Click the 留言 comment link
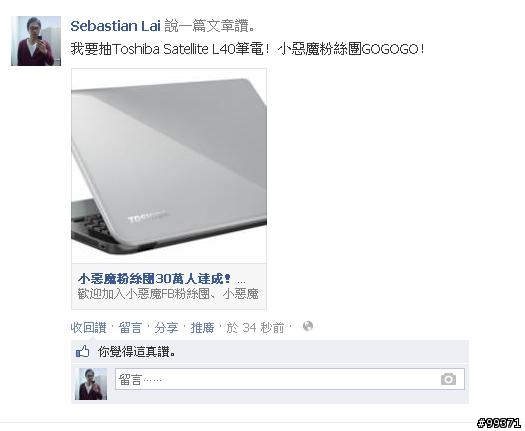 (130, 328)
